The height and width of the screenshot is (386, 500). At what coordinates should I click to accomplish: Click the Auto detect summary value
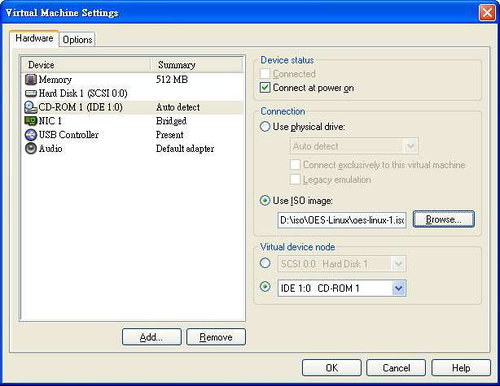point(178,107)
